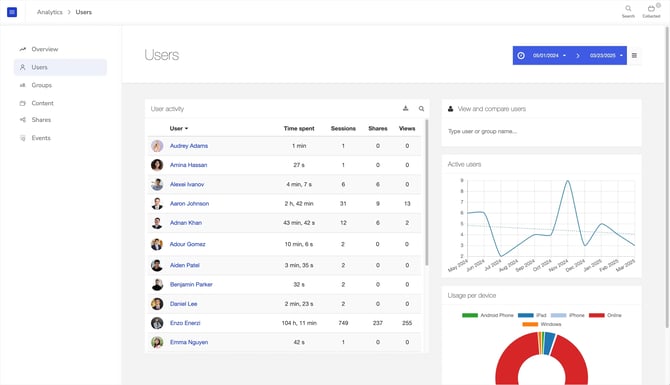Click the Type user or group name field

pos(541,132)
